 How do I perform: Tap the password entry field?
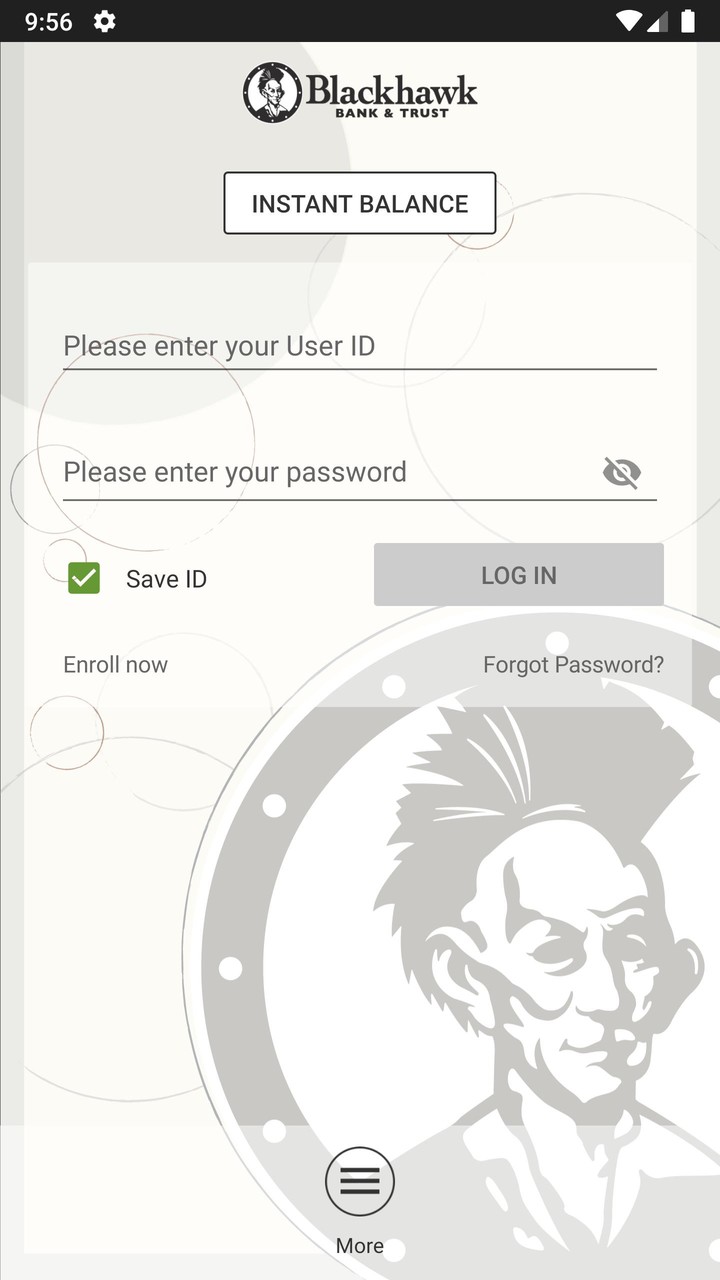(300, 472)
